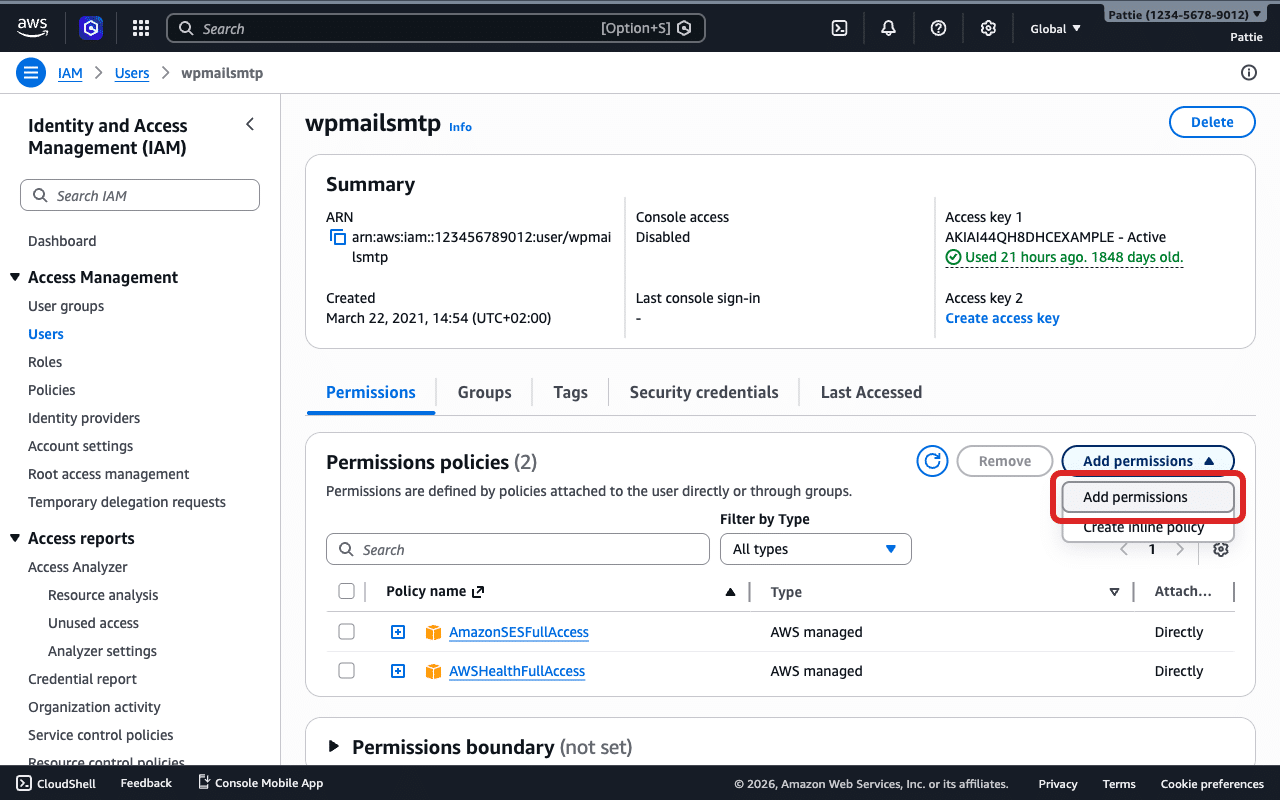Click the AWSHealthFullAccess policy cube icon

click(433, 671)
